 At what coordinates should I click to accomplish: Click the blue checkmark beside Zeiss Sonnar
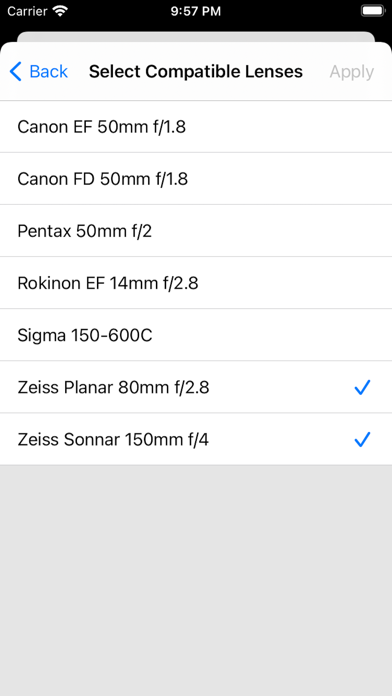(x=362, y=439)
